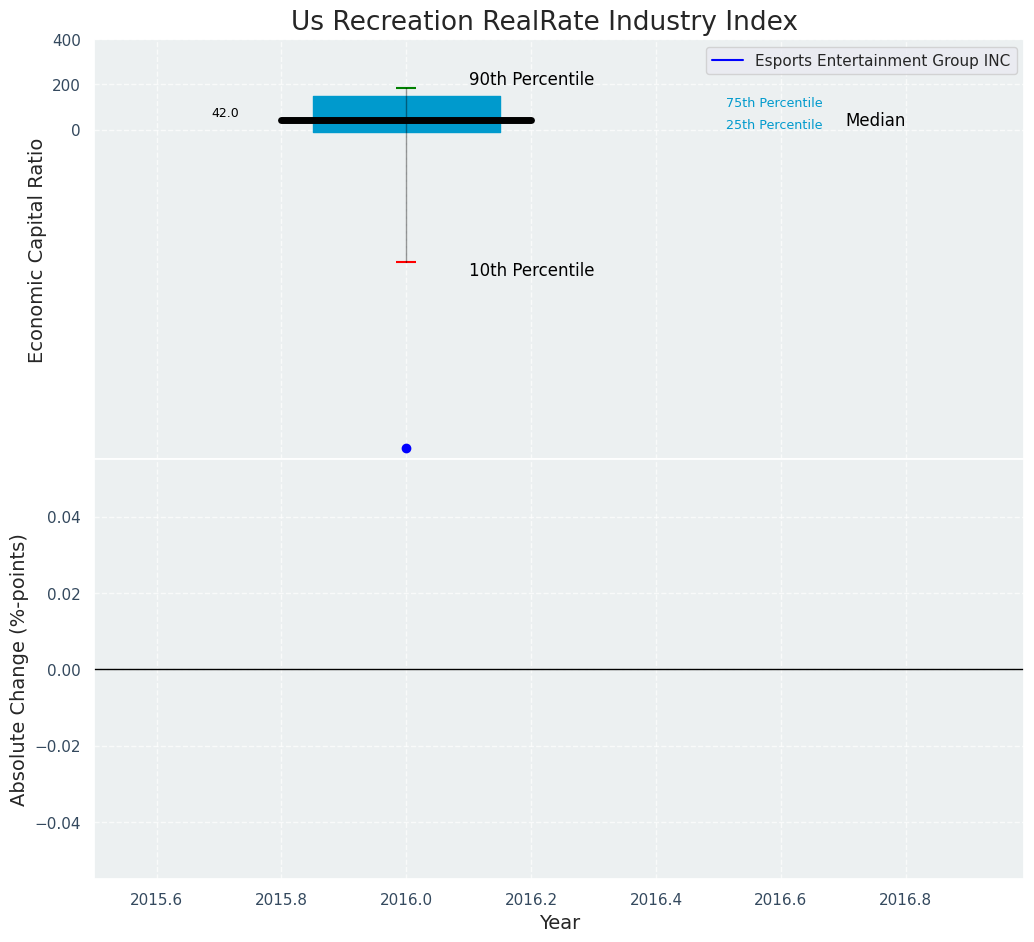Click the Median legend label
The width and height of the screenshot is (1034, 942).
[x=875, y=121]
